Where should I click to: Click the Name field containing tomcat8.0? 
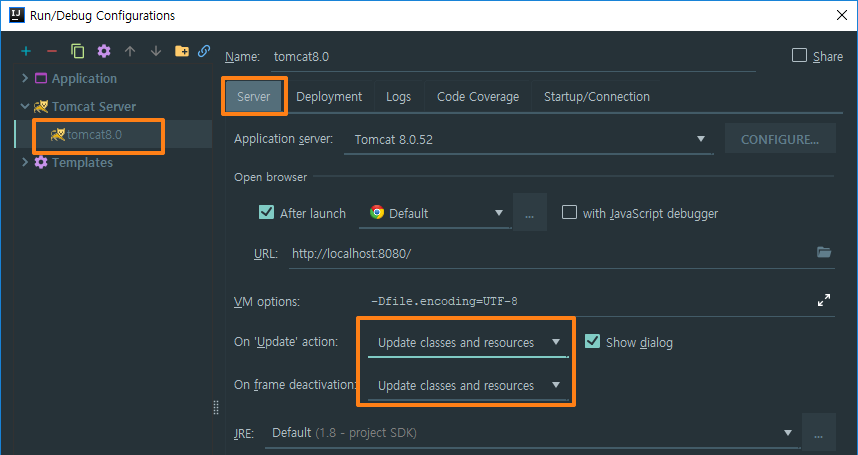(x=513, y=57)
